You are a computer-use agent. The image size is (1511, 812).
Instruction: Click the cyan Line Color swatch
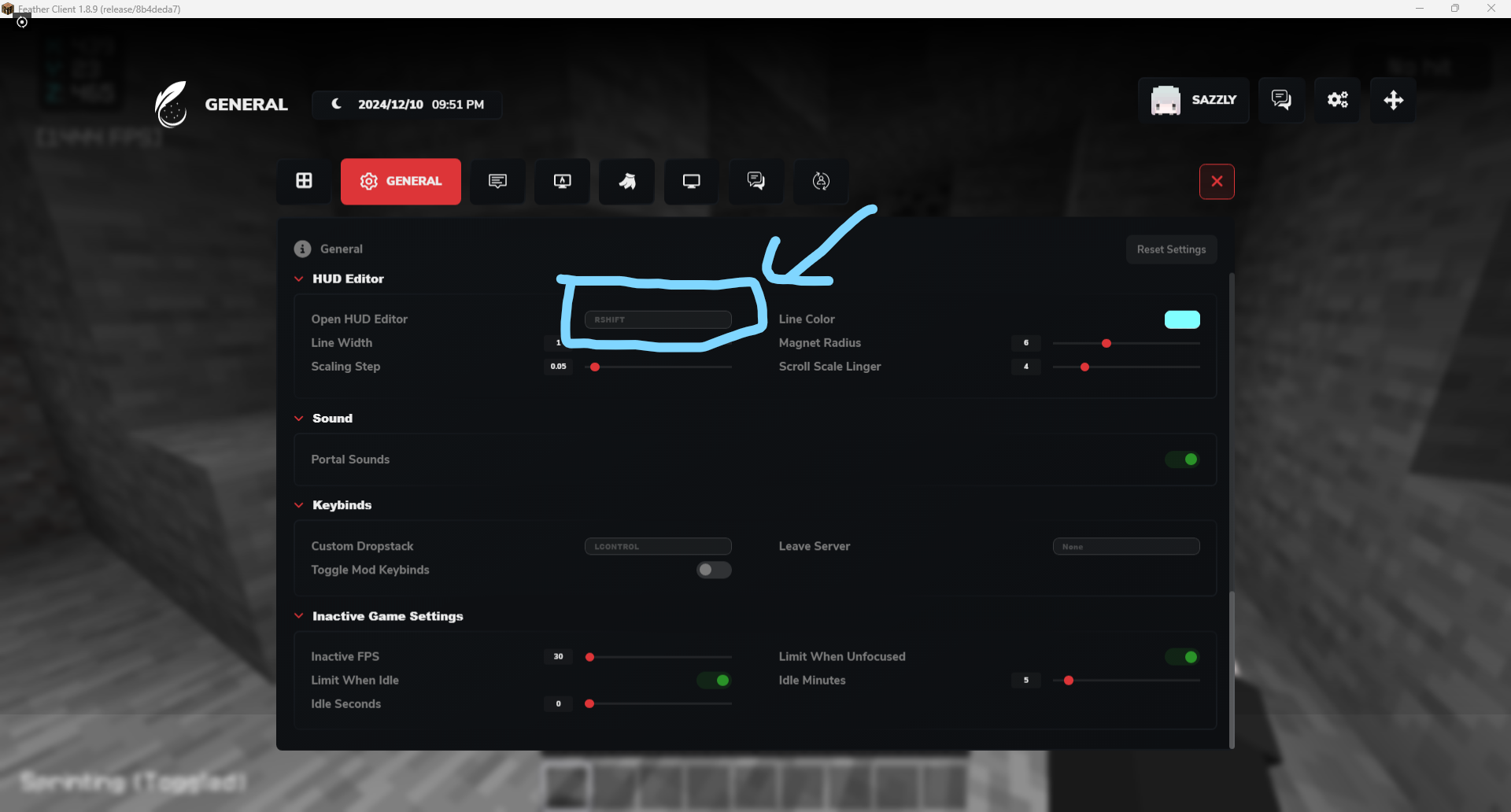1182,319
